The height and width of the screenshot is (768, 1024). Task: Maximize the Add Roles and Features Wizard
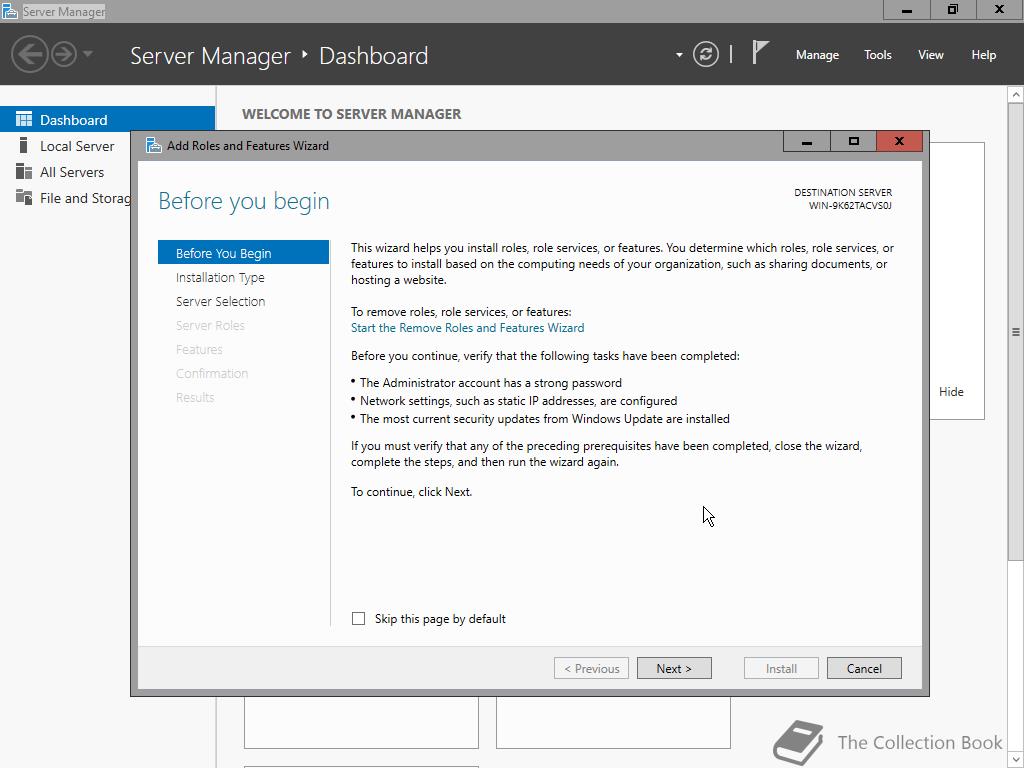click(853, 141)
